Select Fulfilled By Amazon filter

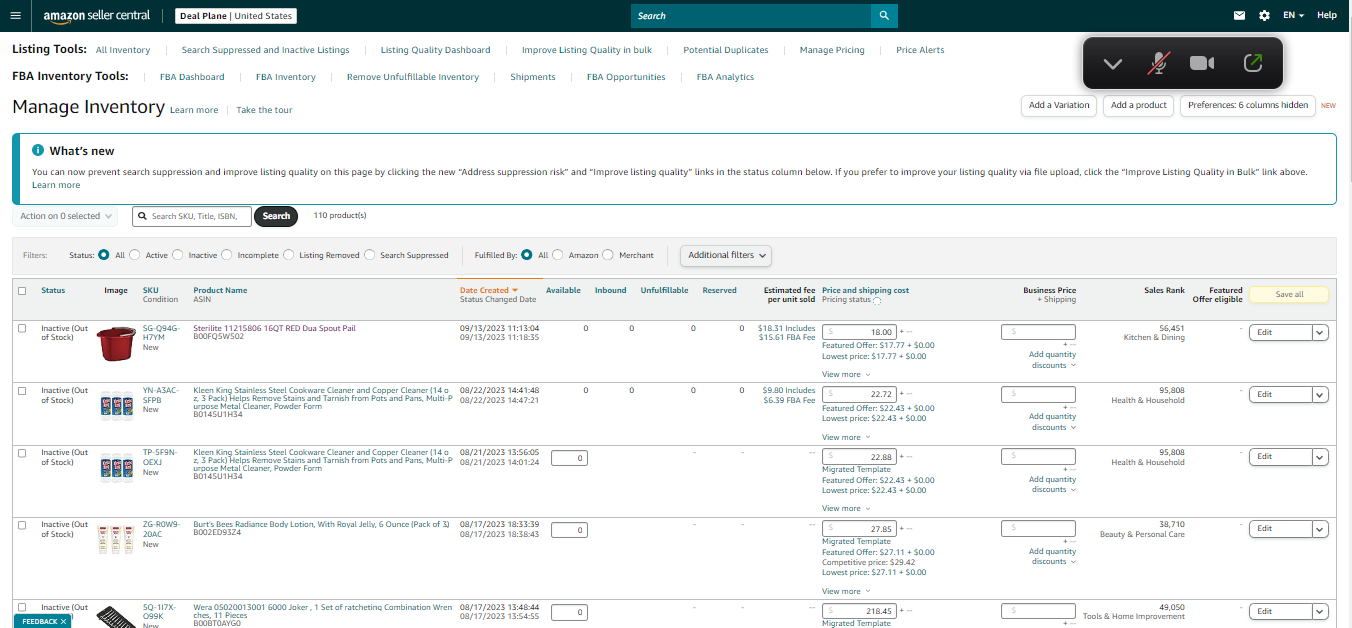(558, 255)
